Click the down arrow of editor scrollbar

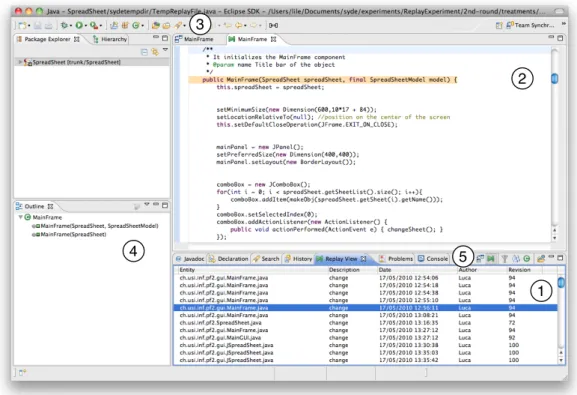point(555,238)
